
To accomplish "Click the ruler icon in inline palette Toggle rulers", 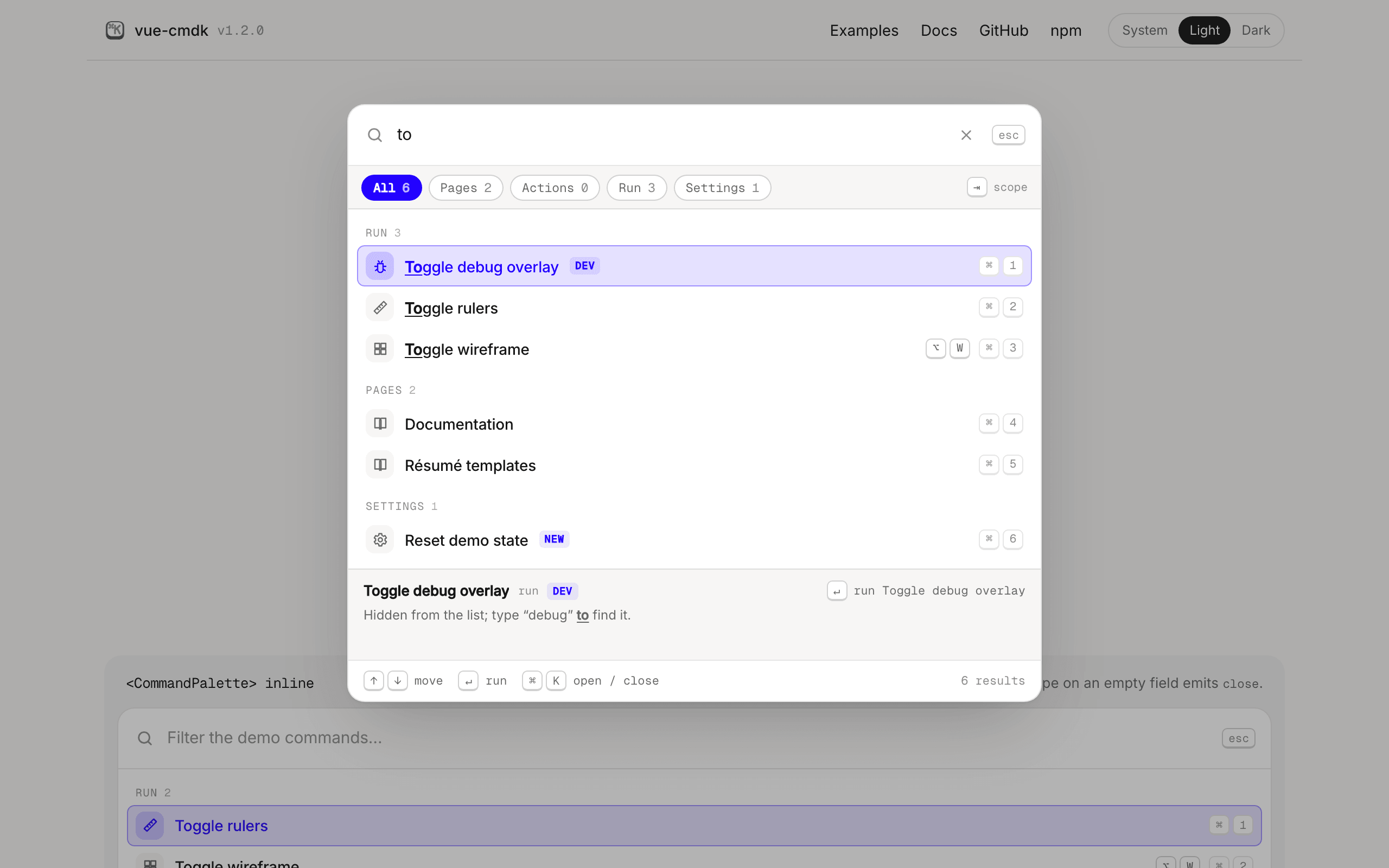I will point(150,825).
